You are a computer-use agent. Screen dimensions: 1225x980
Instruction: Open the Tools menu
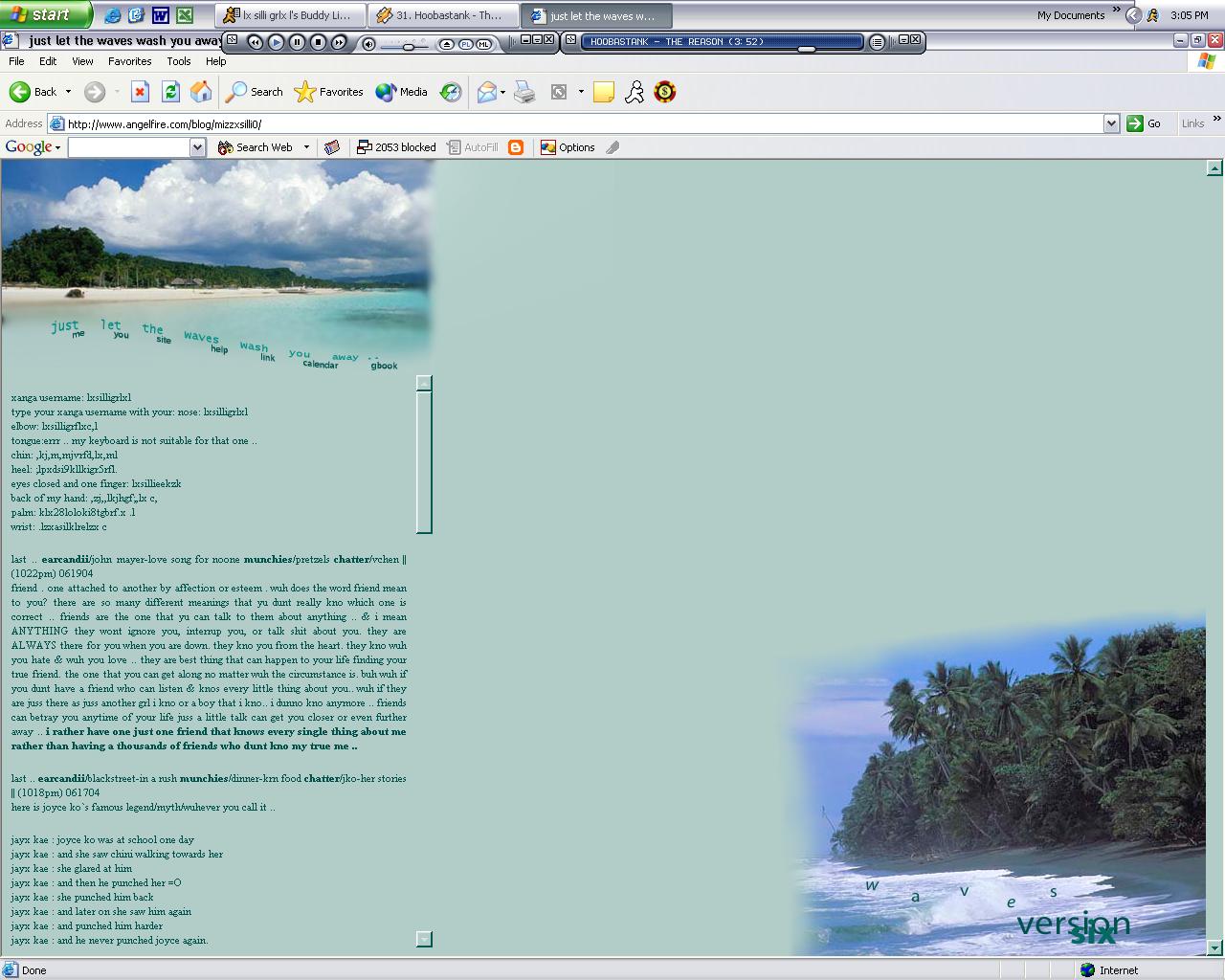(179, 61)
